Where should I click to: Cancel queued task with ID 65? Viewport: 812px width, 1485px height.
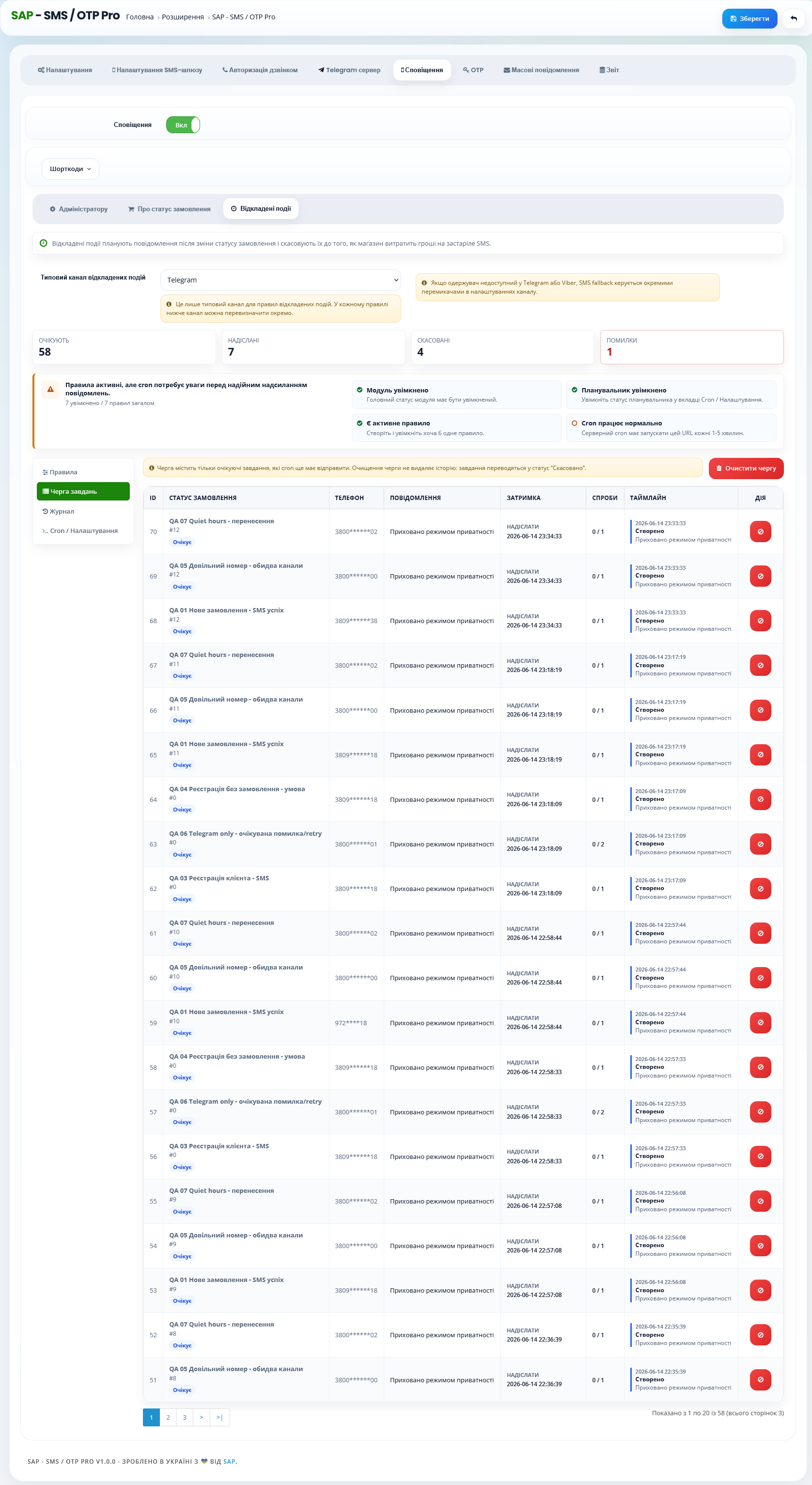760,754
